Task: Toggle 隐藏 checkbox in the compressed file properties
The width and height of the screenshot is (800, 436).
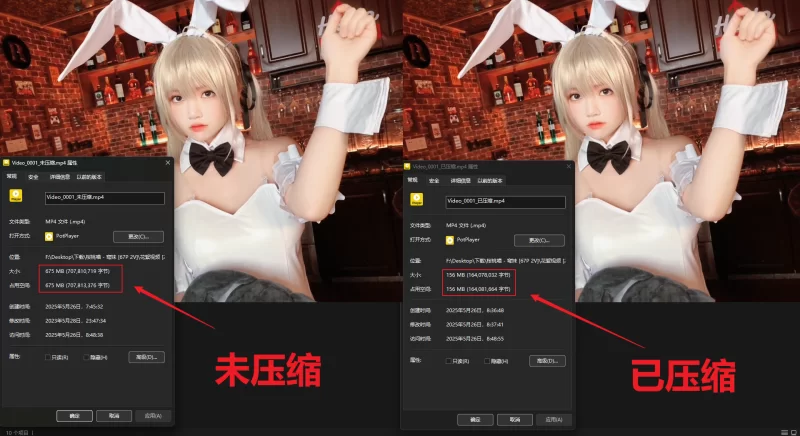Action: [x=487, y=360]
